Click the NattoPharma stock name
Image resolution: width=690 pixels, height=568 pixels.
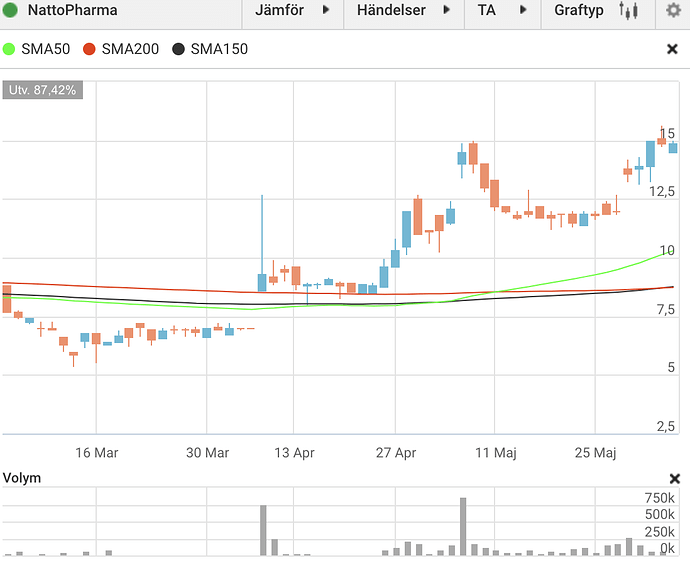coord(73,10)
